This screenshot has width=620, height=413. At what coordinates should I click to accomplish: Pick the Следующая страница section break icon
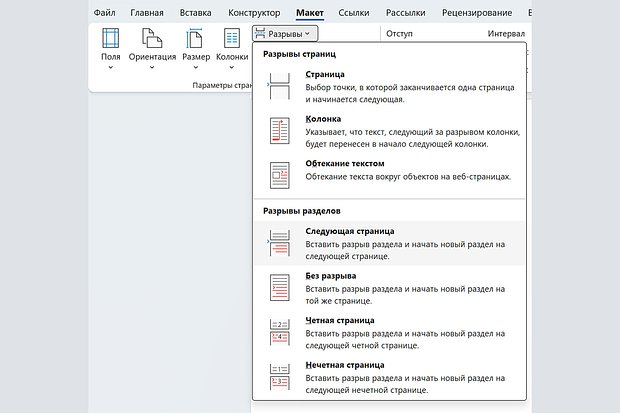point(279,242)
